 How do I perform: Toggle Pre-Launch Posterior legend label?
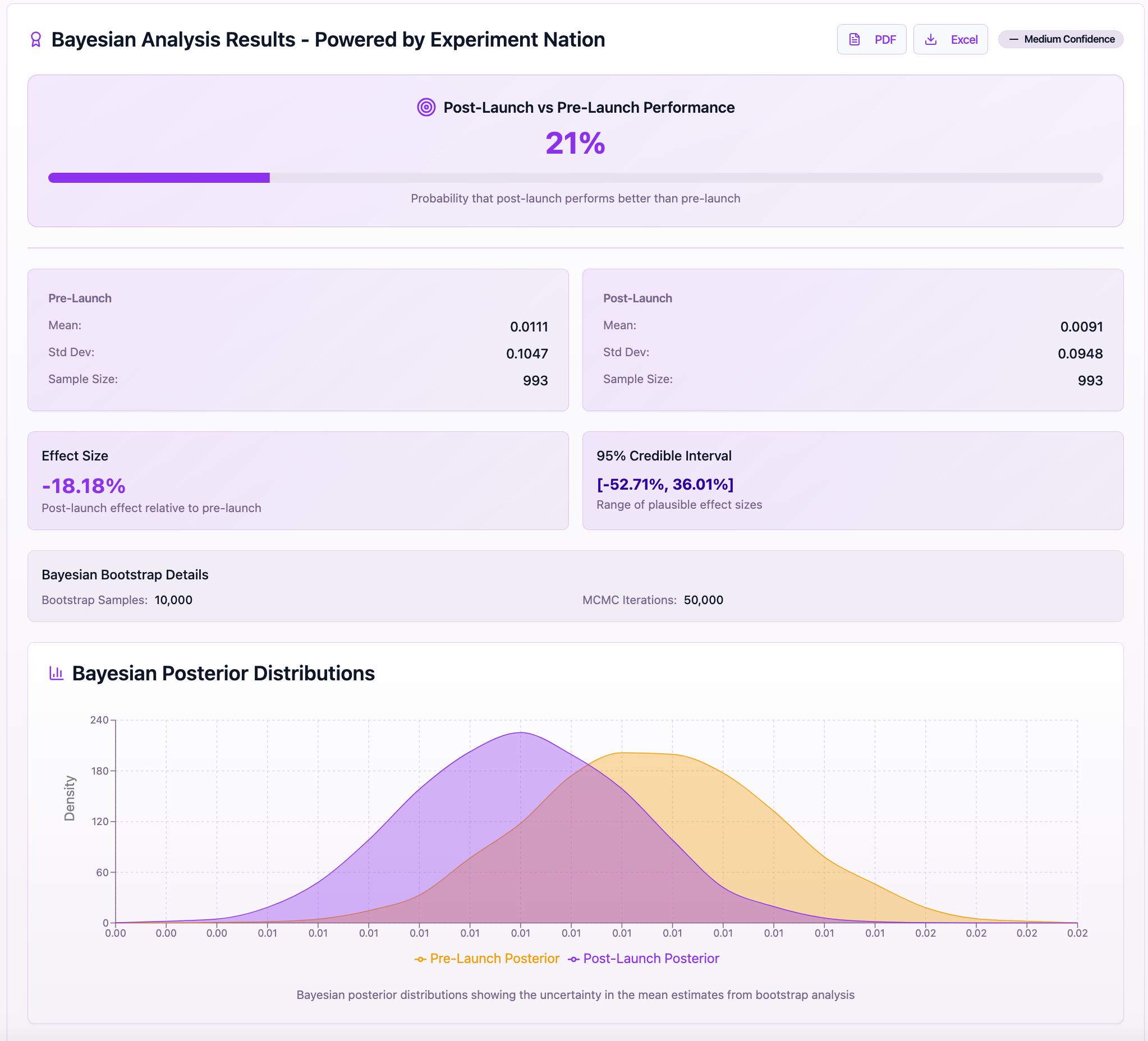[494, 959]
